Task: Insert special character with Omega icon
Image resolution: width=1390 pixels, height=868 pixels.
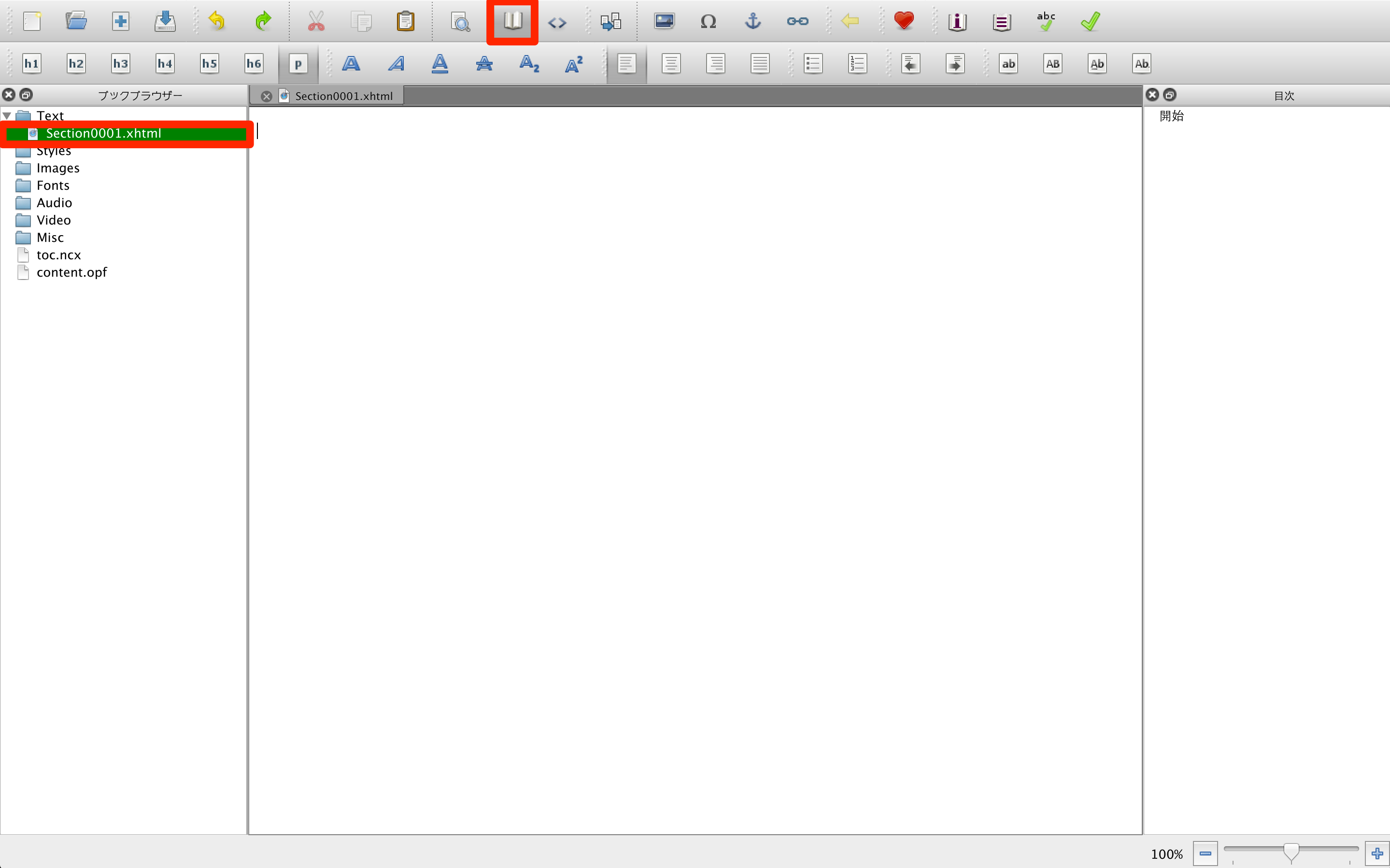Action: pos(708,22)
